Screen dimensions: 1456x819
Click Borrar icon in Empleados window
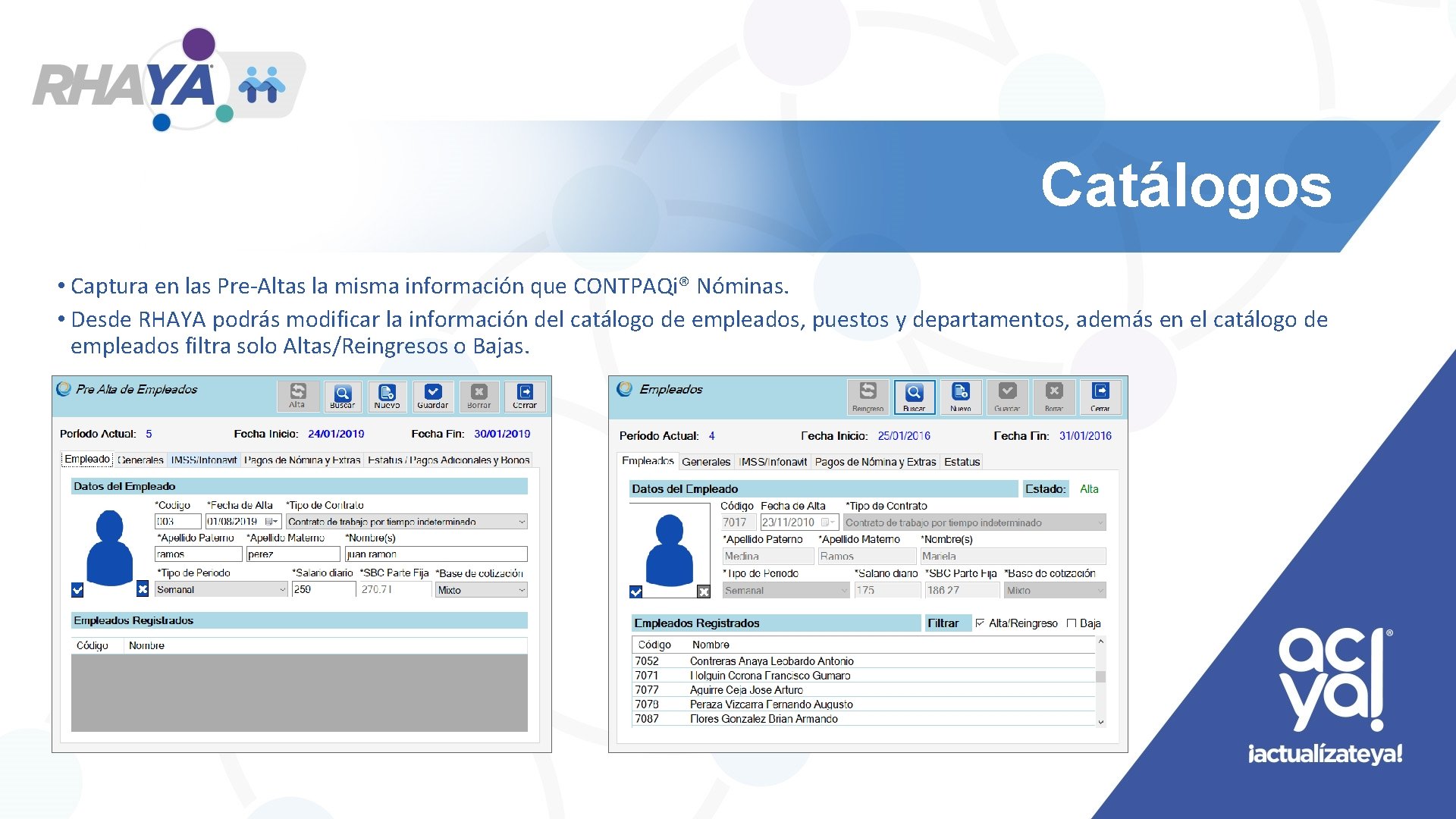point(1054,397)
